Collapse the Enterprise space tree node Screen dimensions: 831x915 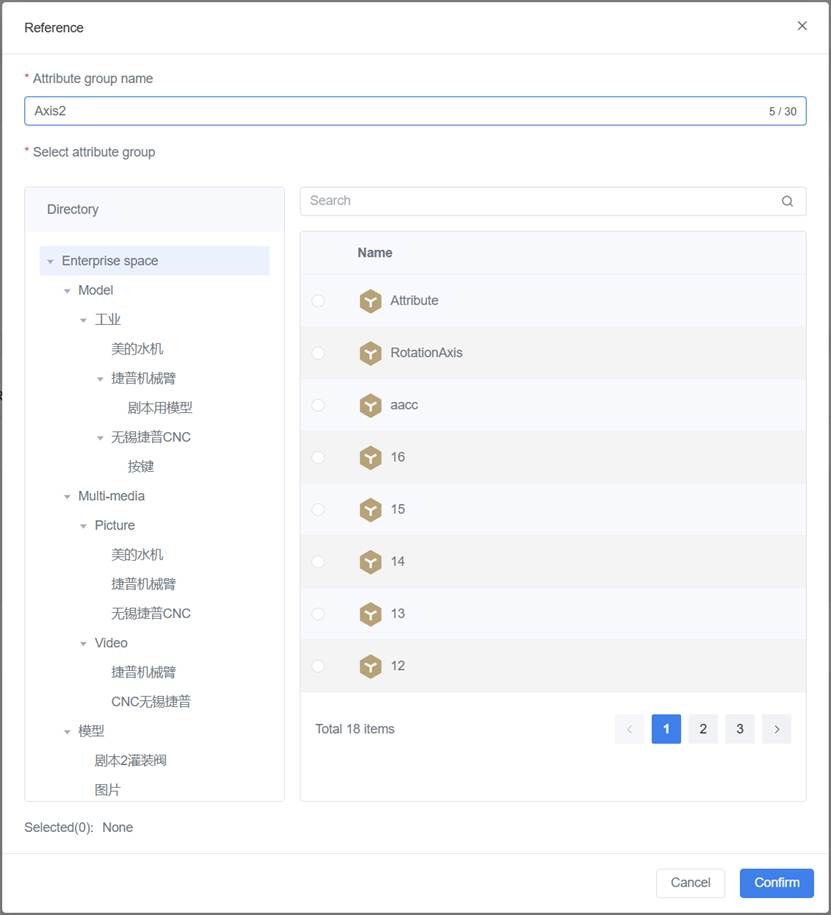pos(51,261)
